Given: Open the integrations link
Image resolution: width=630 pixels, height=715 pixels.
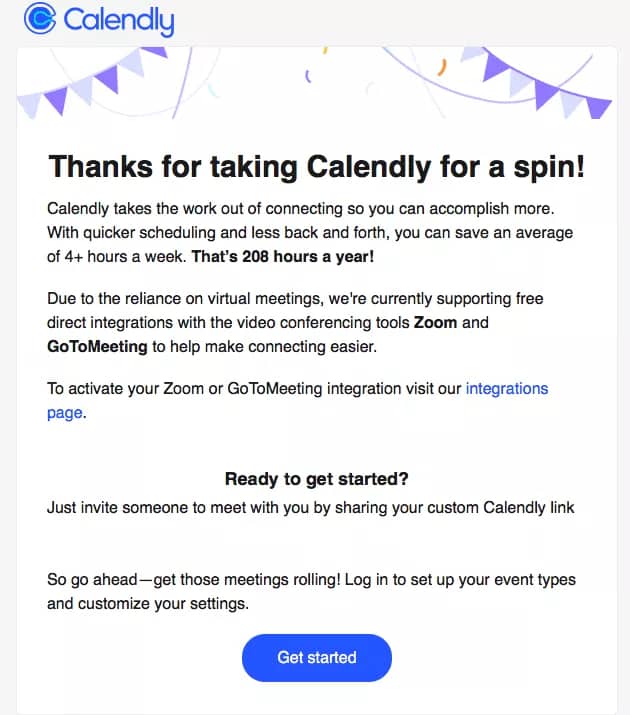Looking at the screenshot, I should (506, 389).
